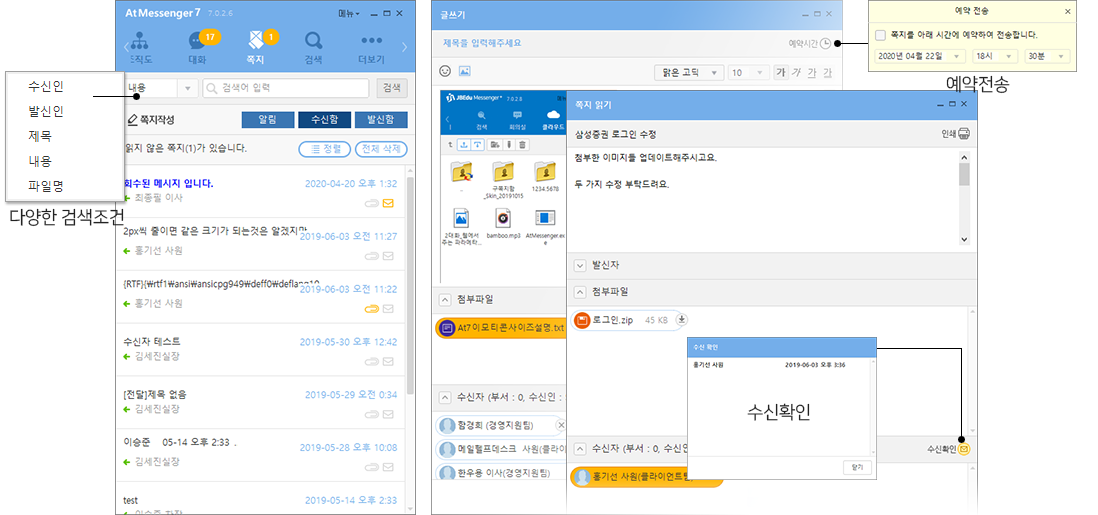Open the 메일헬프데스크 사원 recipient entry
Viewport: 1098px width, 515px height.
[x=501, y=449]
